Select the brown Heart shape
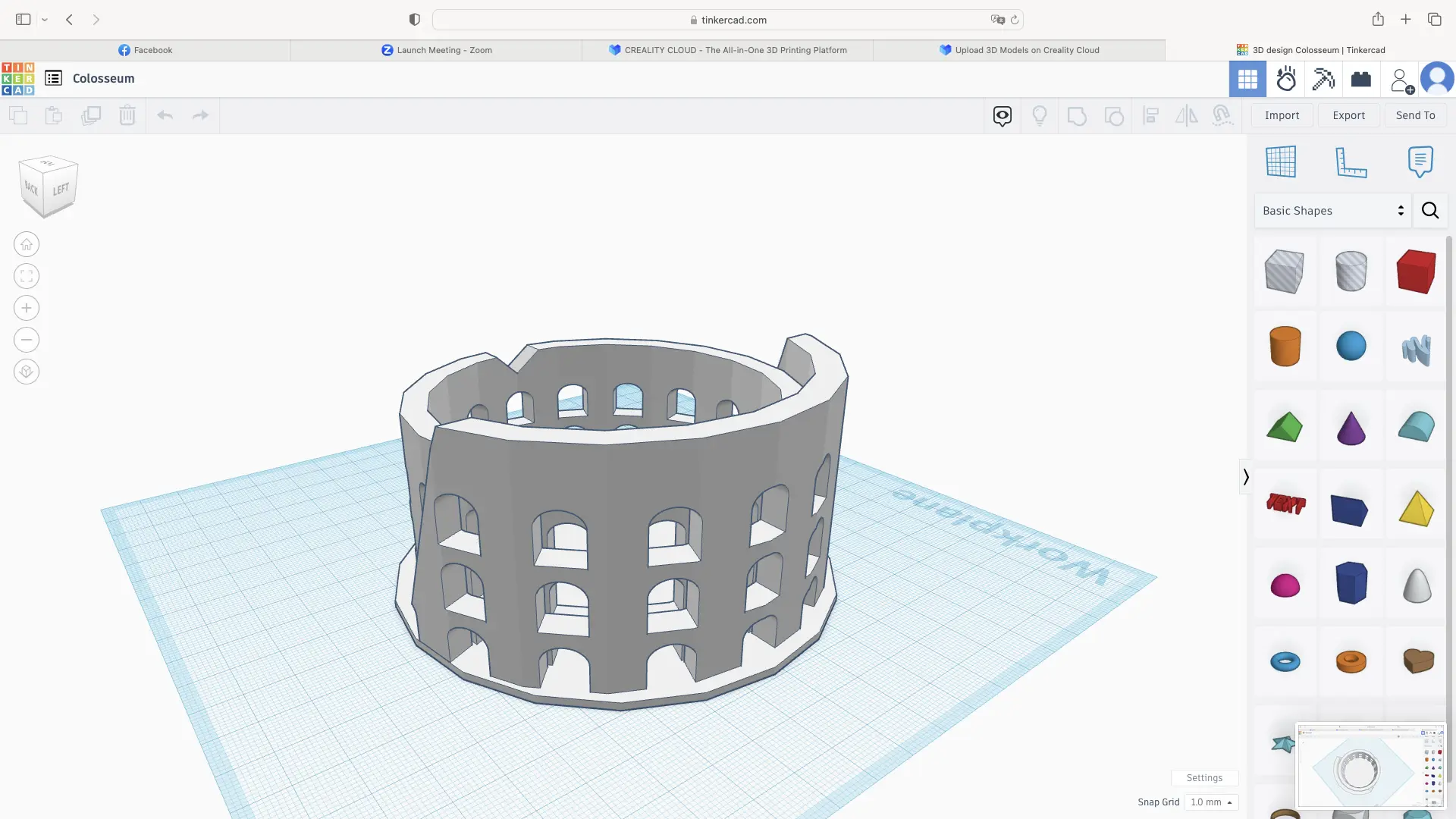1456x819 pixels. 1417,661
